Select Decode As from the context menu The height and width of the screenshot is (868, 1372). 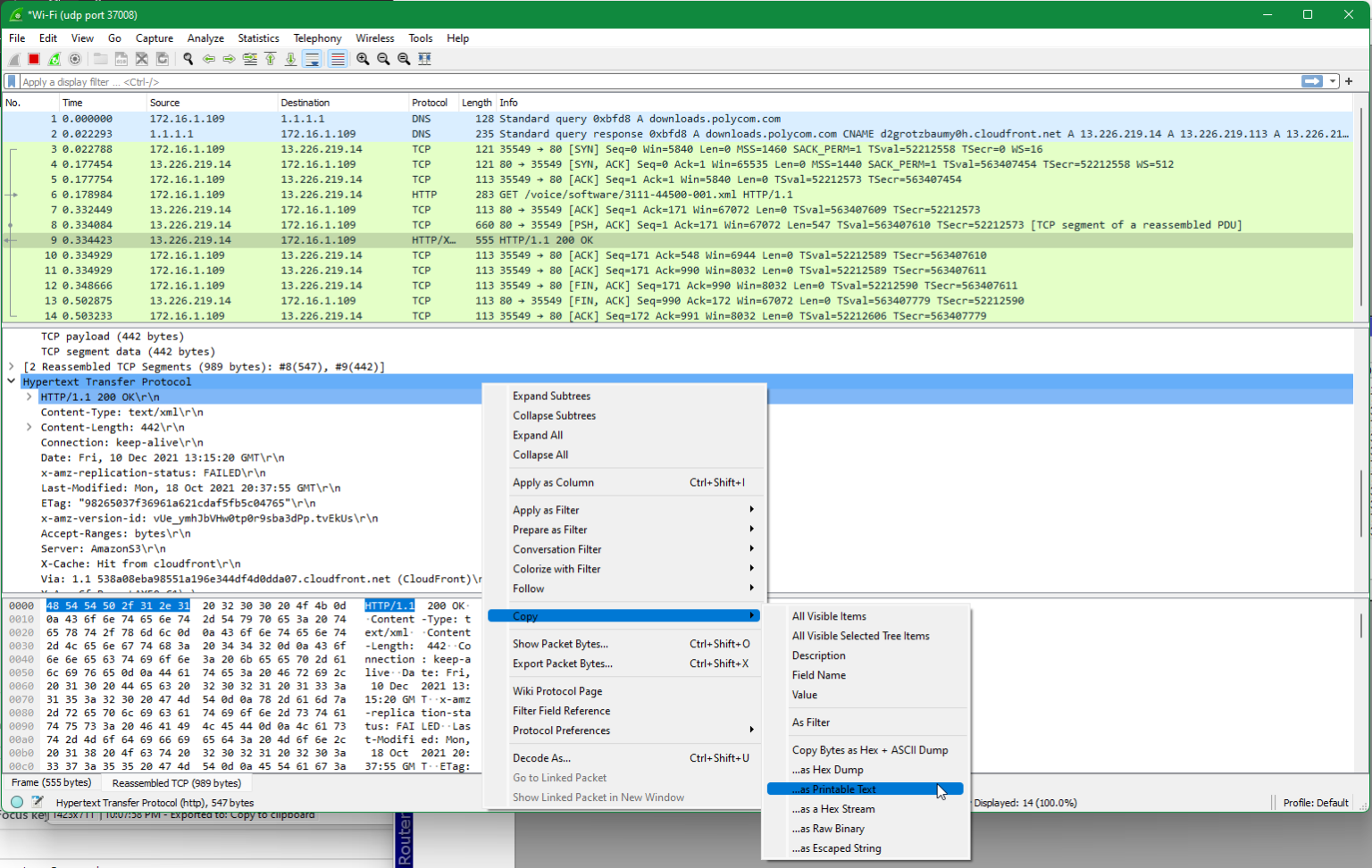[x=540, y=757]
